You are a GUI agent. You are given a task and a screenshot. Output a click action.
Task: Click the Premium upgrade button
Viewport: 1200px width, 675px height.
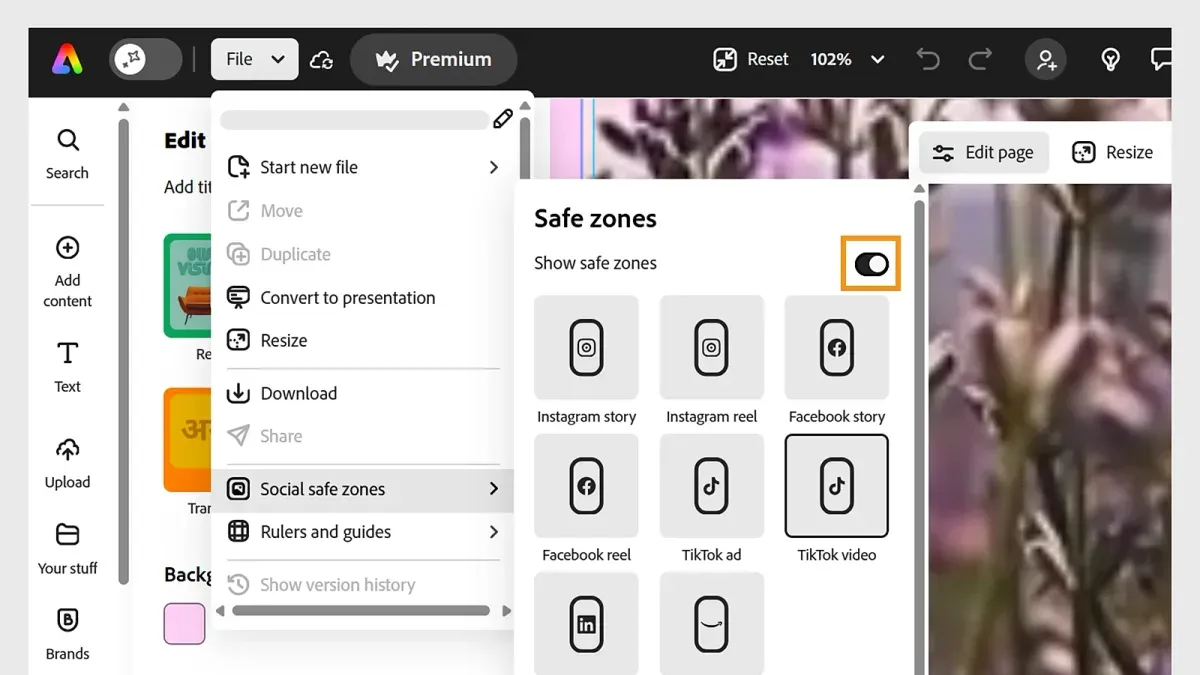click(x=433, y=60)
